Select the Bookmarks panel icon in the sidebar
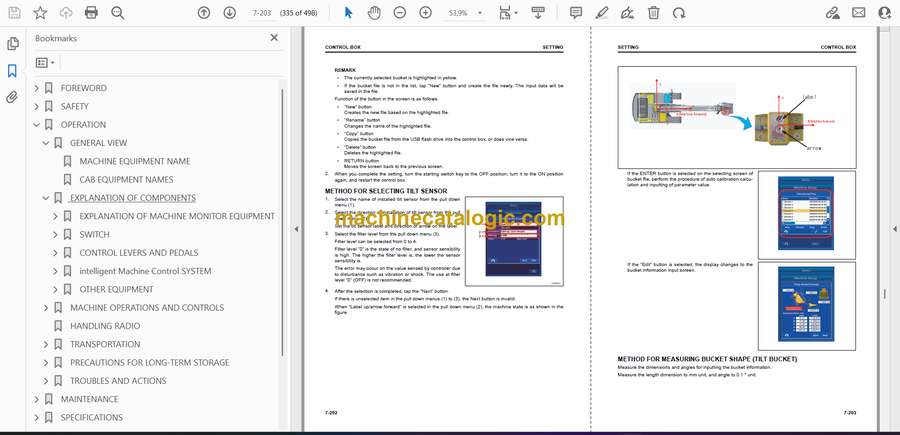900x435 pixels. coord(12,71)
